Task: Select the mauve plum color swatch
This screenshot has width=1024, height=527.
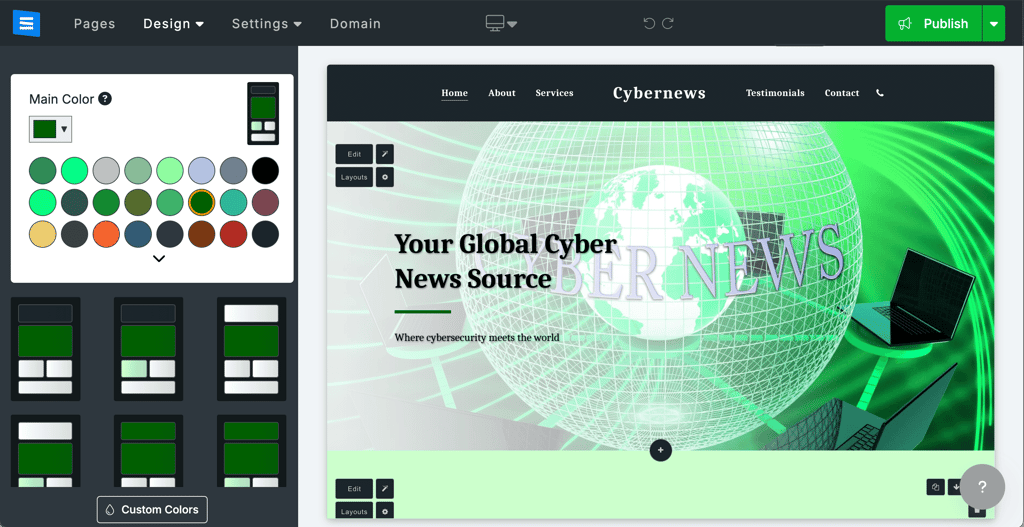Action: (x=265, y=202)
